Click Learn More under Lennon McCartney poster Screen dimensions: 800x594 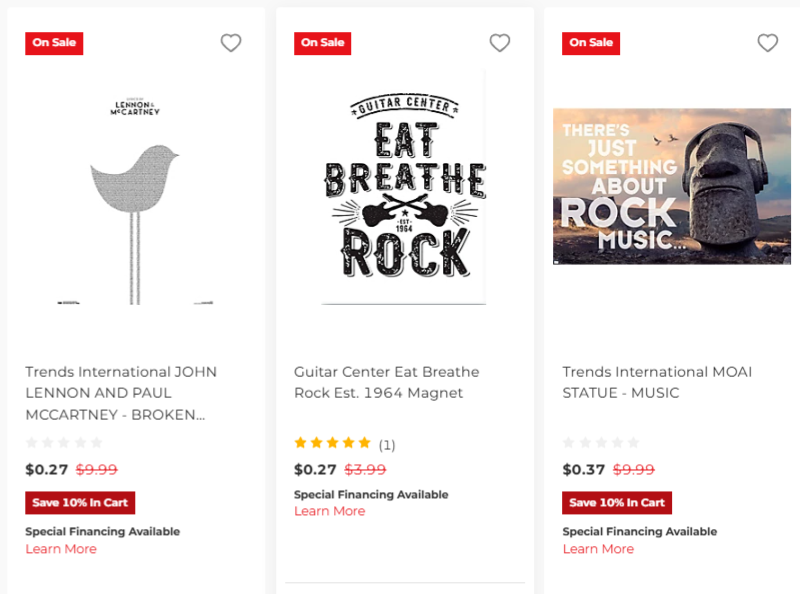(x=61, y=549)
